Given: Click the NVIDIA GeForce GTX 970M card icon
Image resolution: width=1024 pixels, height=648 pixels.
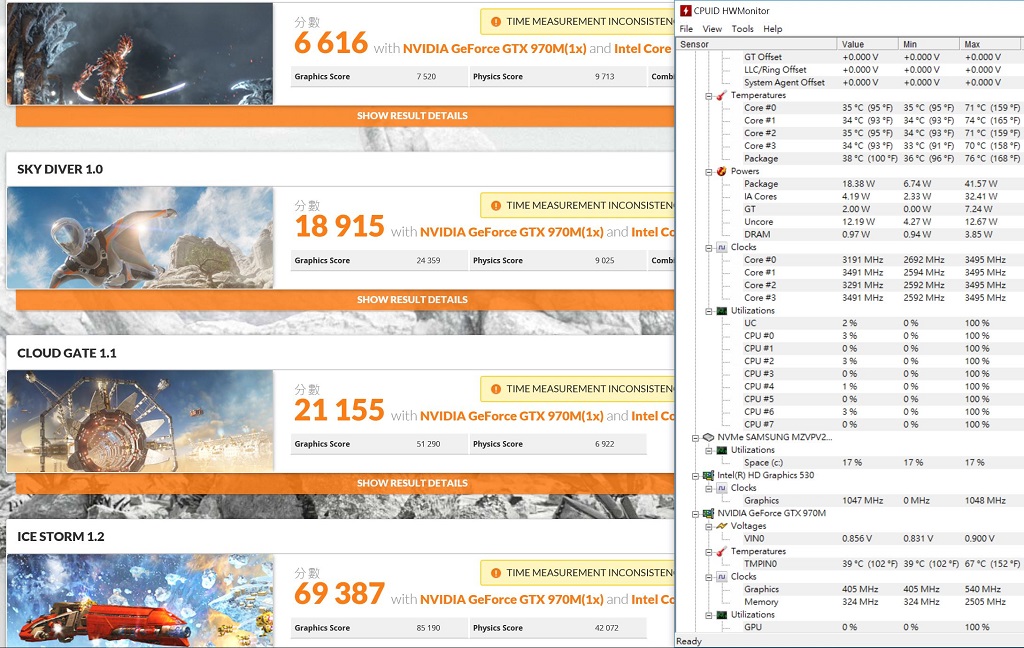Looking at the screenshot, I should 709,513.
